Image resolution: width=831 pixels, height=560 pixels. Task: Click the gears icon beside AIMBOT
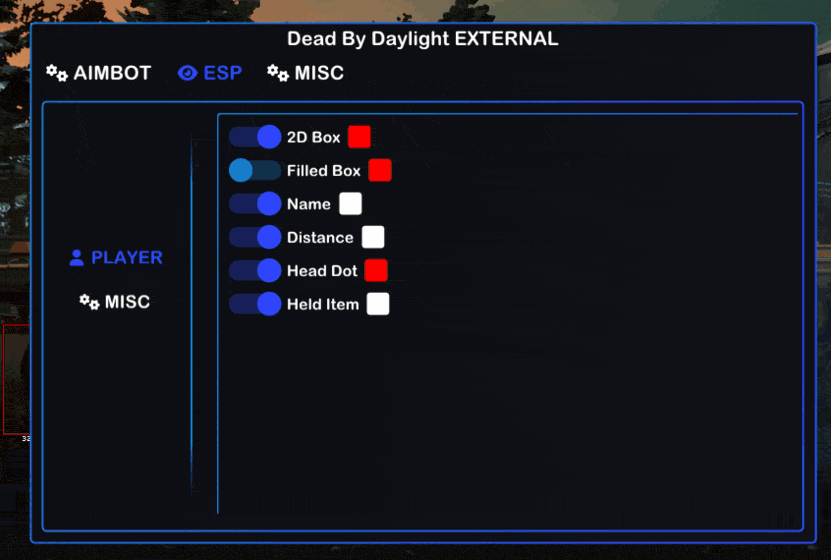(57, 73)
